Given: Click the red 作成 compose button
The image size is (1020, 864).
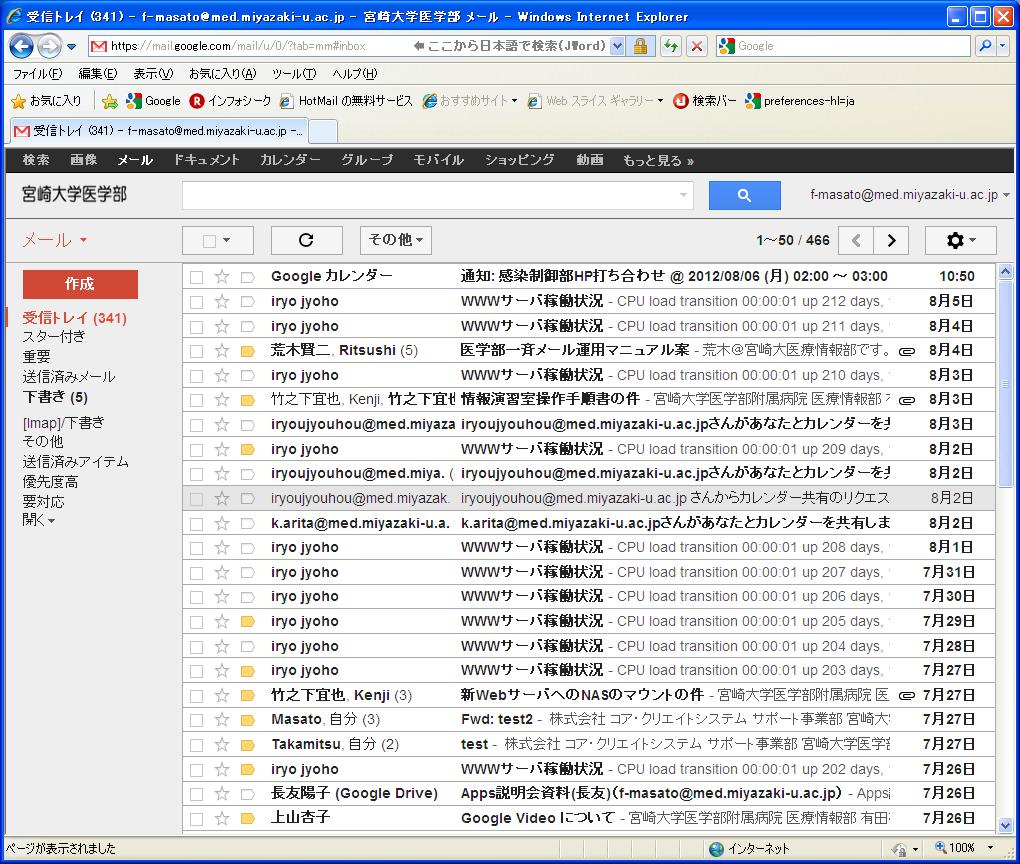Looking at the screenshot, I should (x=80, y=284).
